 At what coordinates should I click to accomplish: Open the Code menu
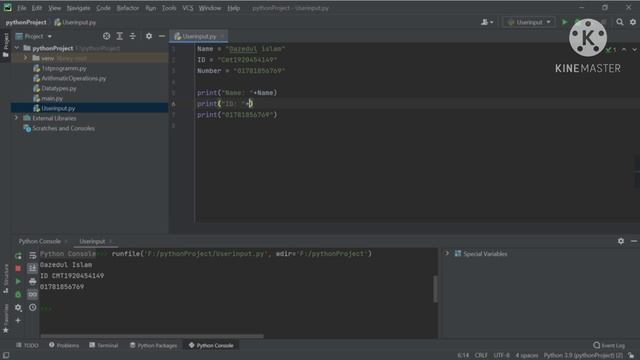click(103, 8)
